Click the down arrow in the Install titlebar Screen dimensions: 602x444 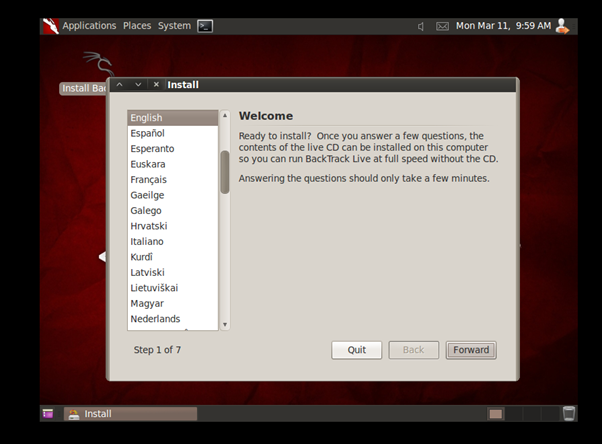138,84
